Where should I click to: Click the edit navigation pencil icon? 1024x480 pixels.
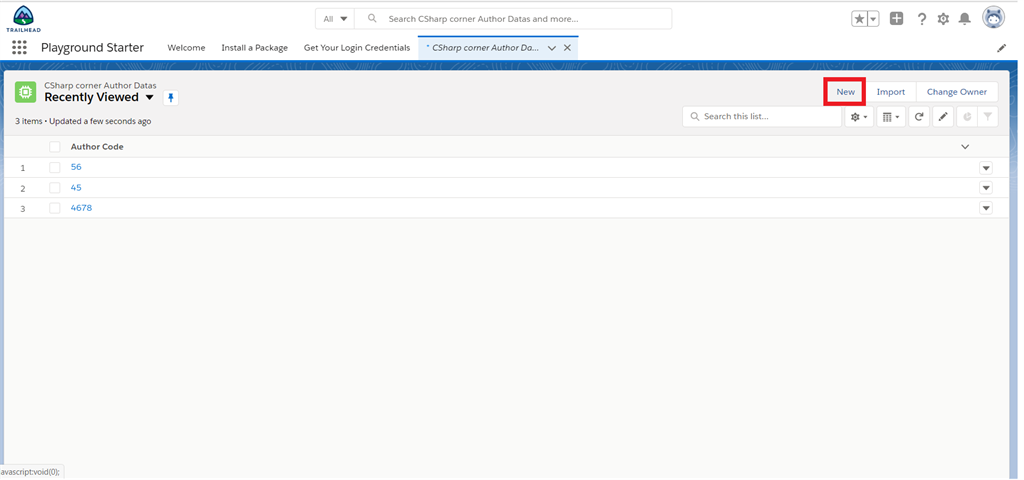(1001, 48)
